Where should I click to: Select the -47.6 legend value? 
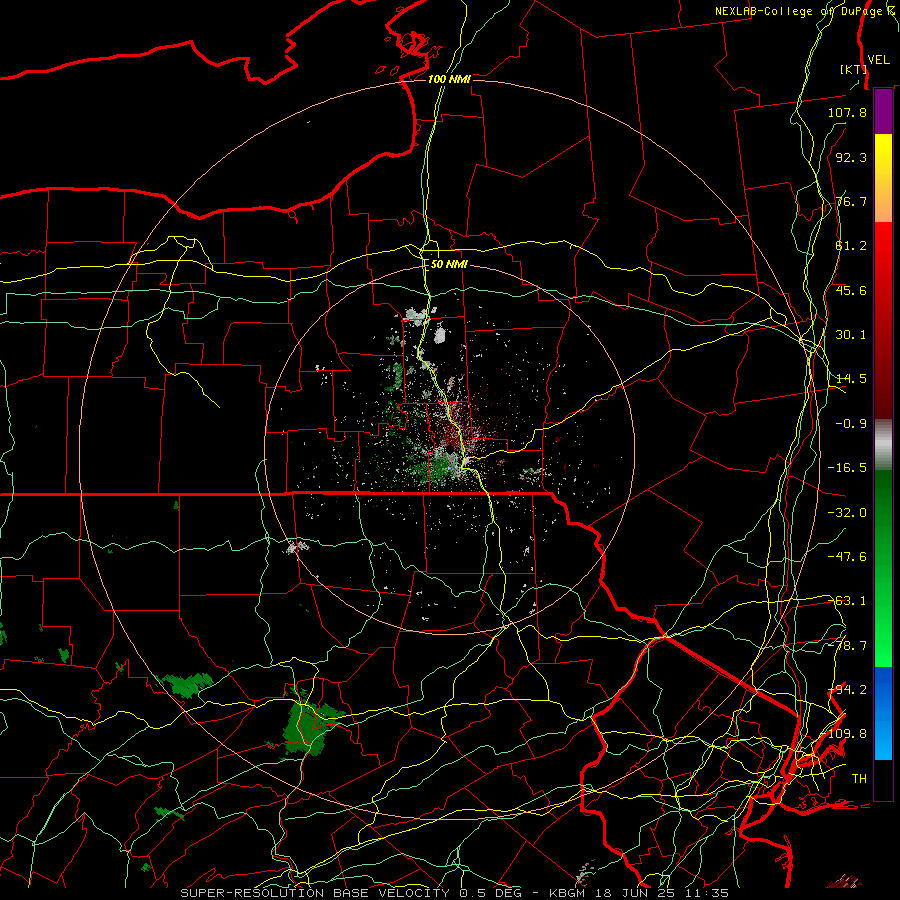(847, 557)
